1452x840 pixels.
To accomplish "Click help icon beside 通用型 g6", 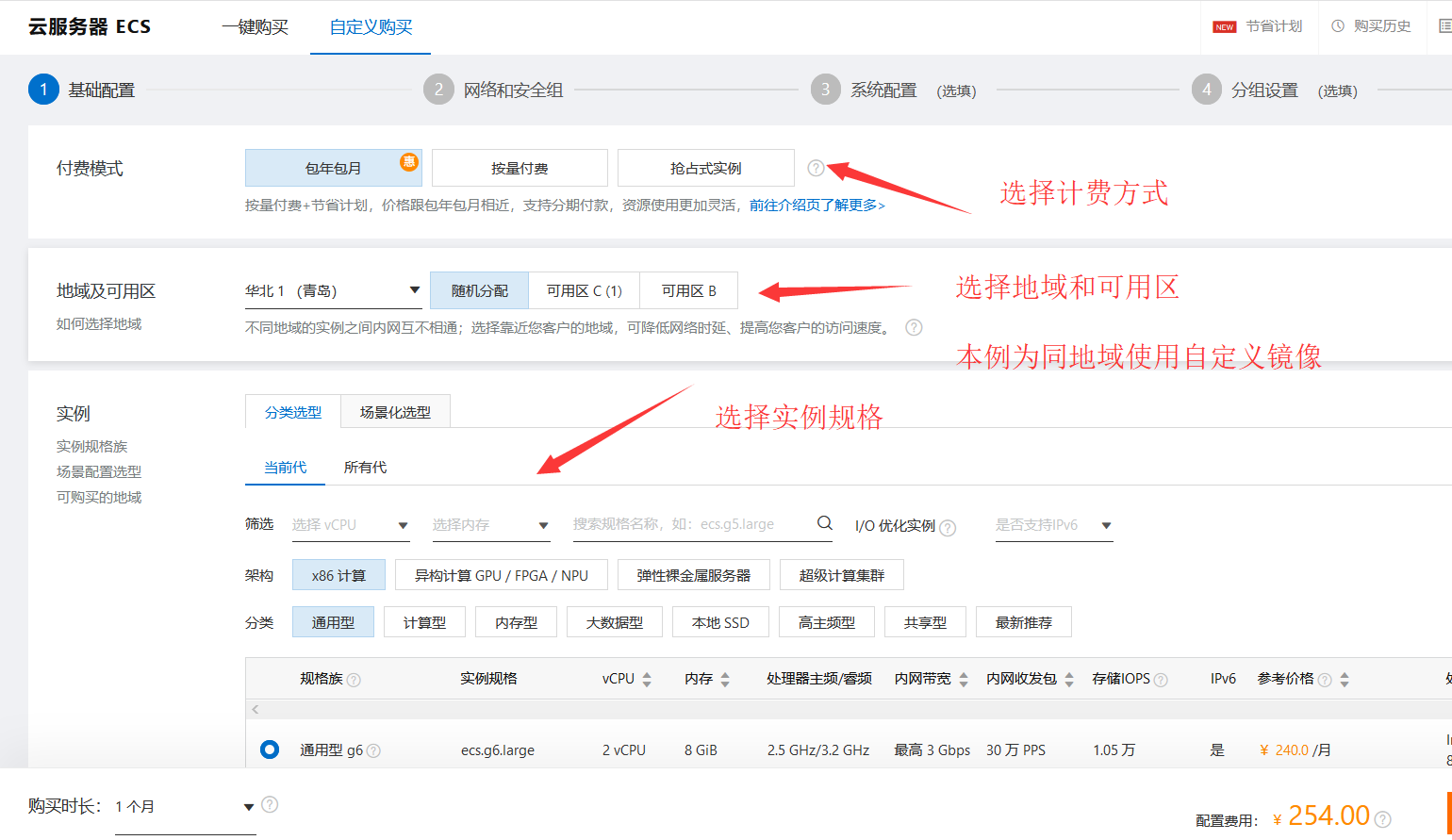I will [373, 751].
